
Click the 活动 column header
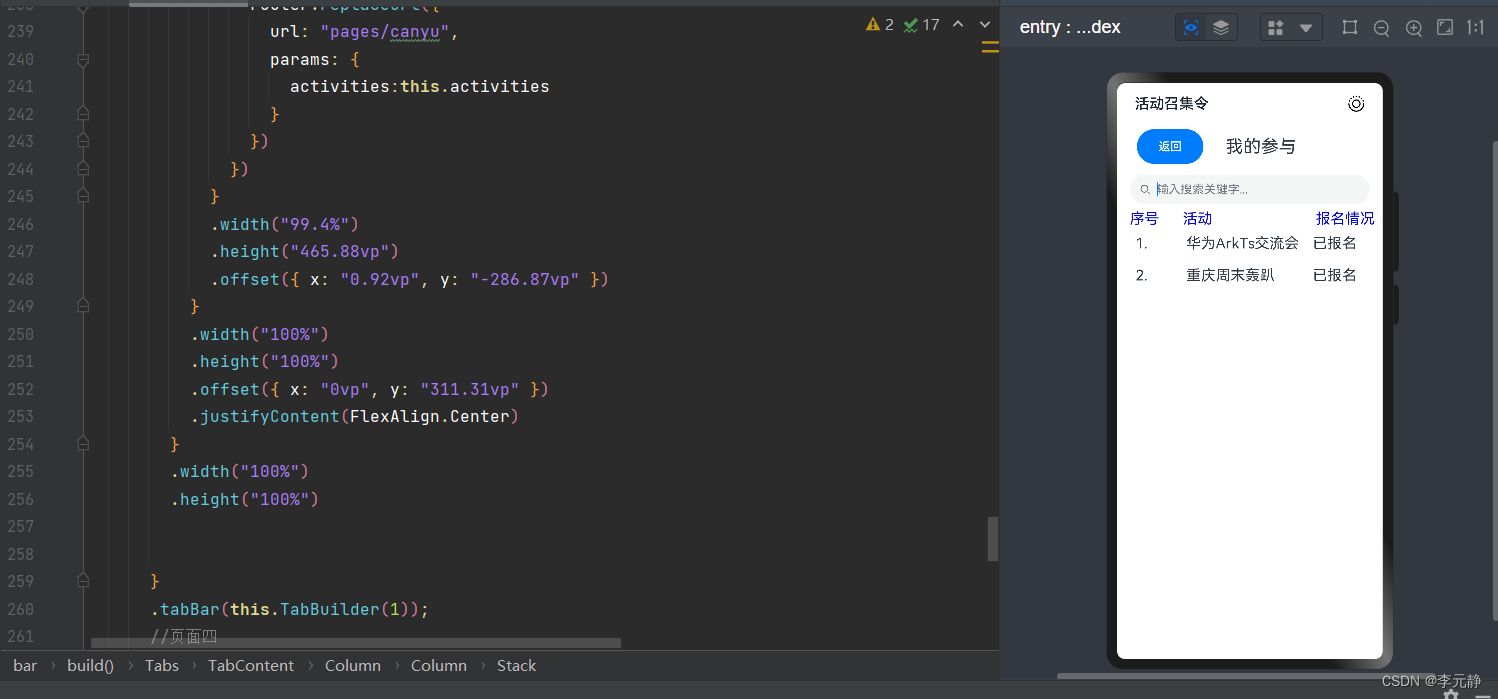click(1197, 218)
